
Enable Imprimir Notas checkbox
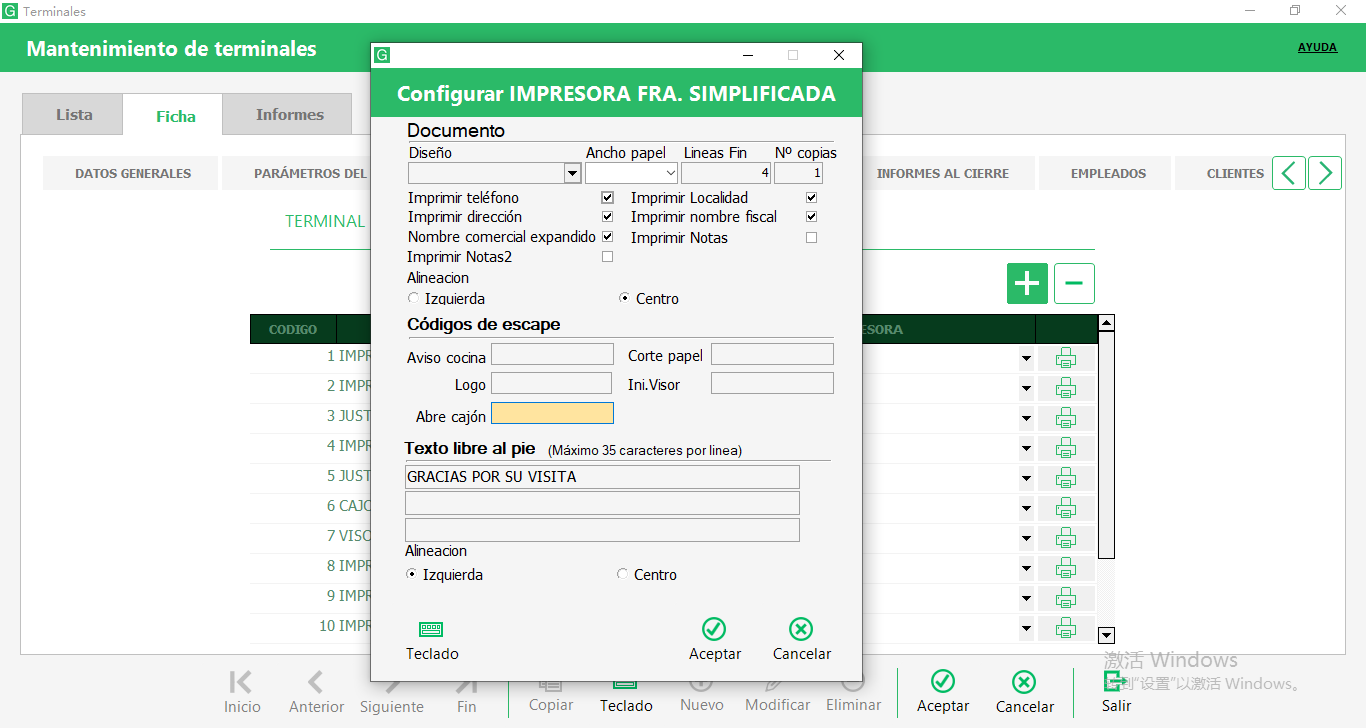(811, 238)
